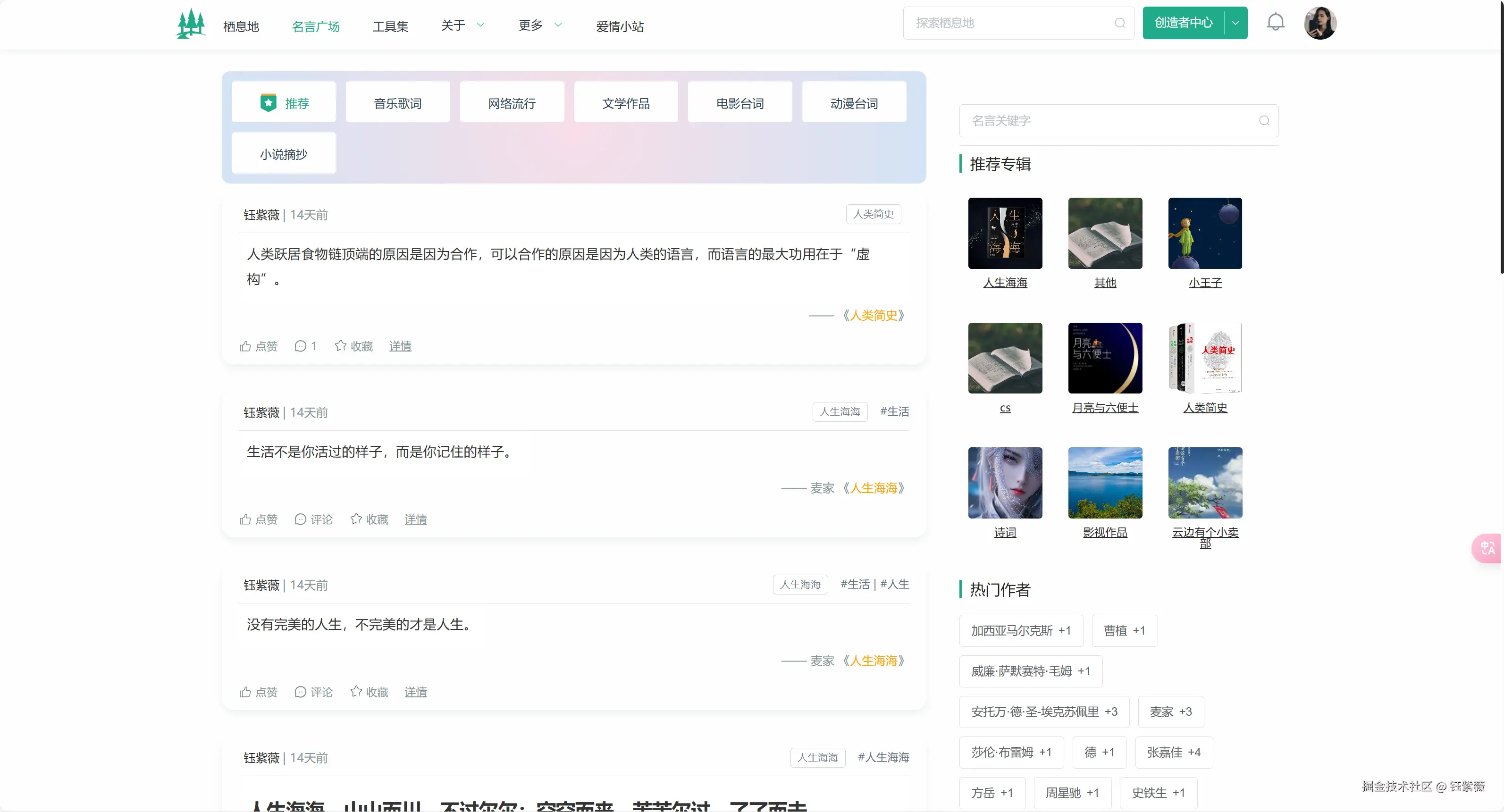Click the search magnifier in top search bar
The height and width of the screenshot is (812, 1504).
[x=1120, y=23]
